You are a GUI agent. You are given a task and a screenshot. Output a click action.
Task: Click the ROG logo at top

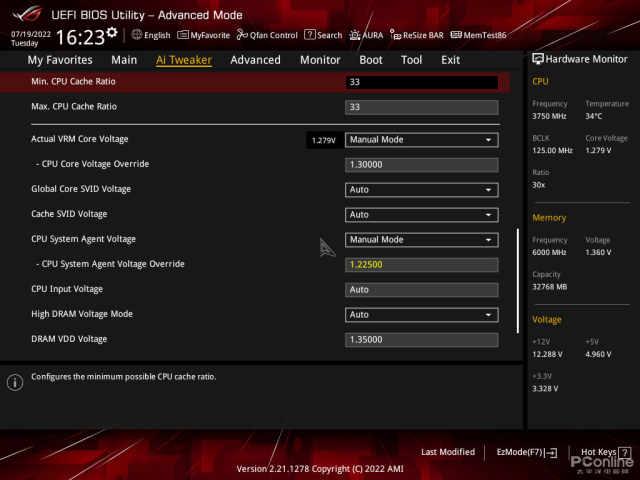(27, 13)
